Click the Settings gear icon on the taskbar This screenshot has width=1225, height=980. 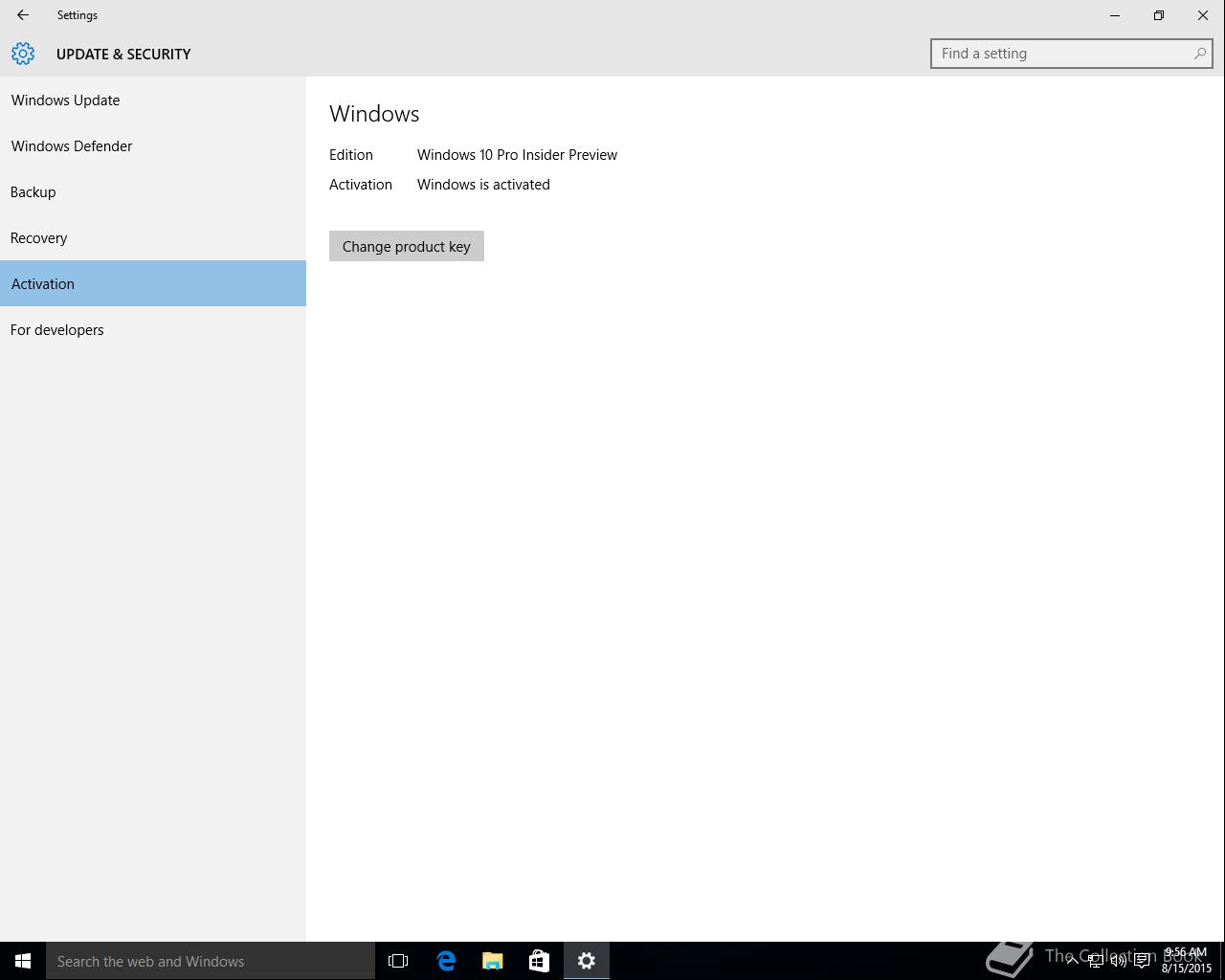coord(587,961)
